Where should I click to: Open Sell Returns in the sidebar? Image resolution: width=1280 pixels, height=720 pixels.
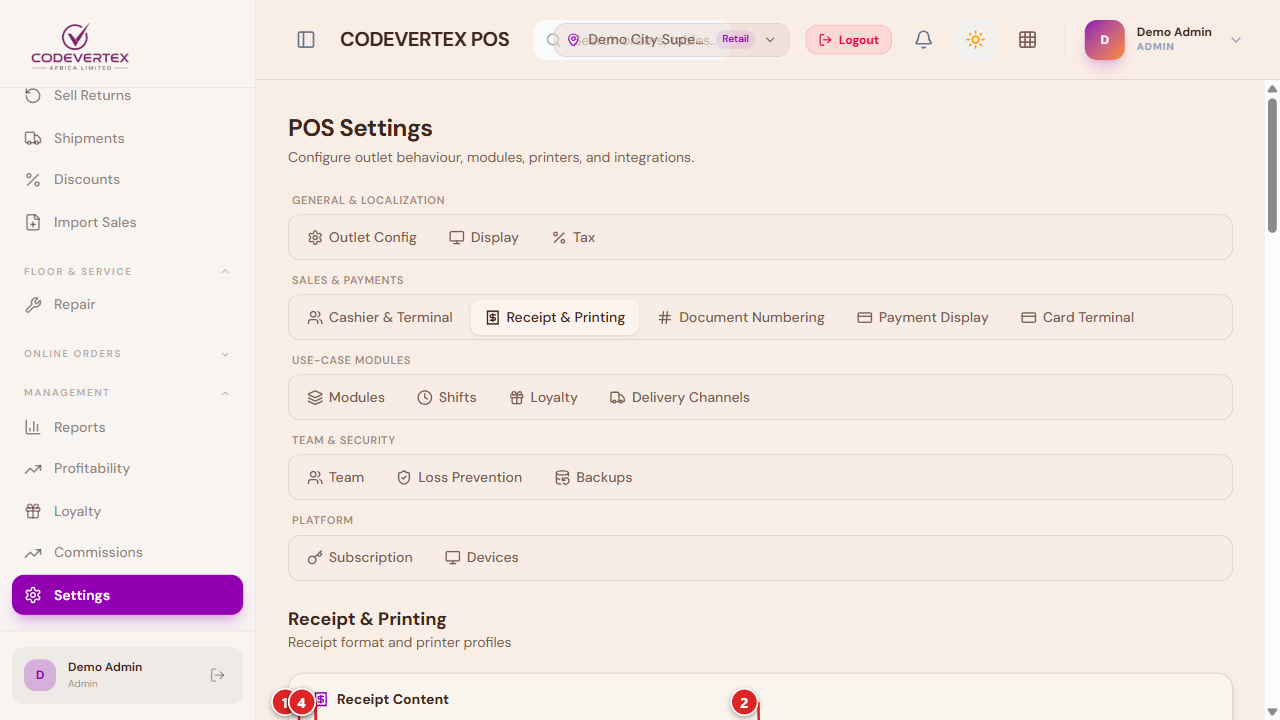127,95
